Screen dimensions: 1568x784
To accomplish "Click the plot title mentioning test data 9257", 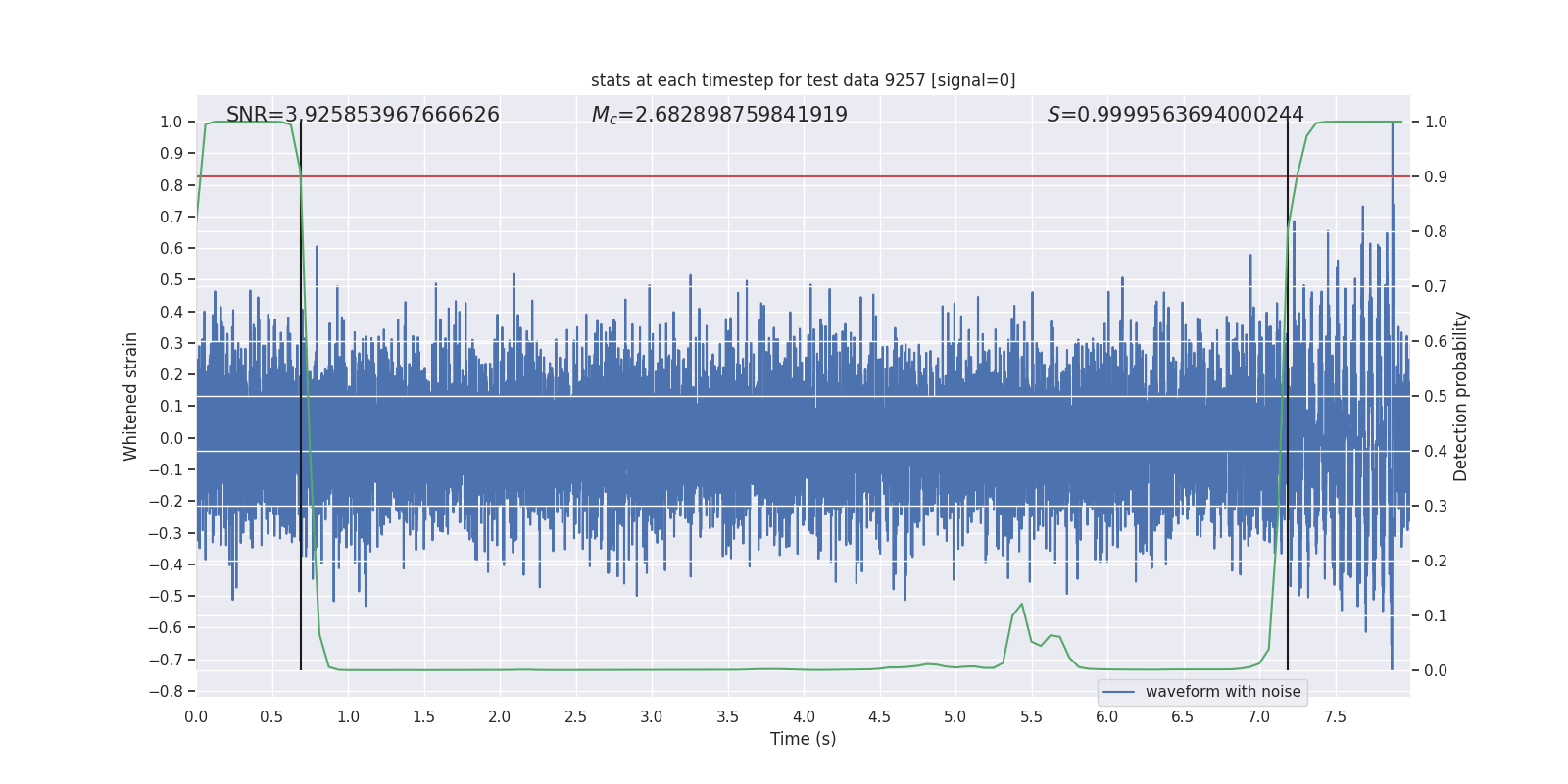I will point(804,80).
